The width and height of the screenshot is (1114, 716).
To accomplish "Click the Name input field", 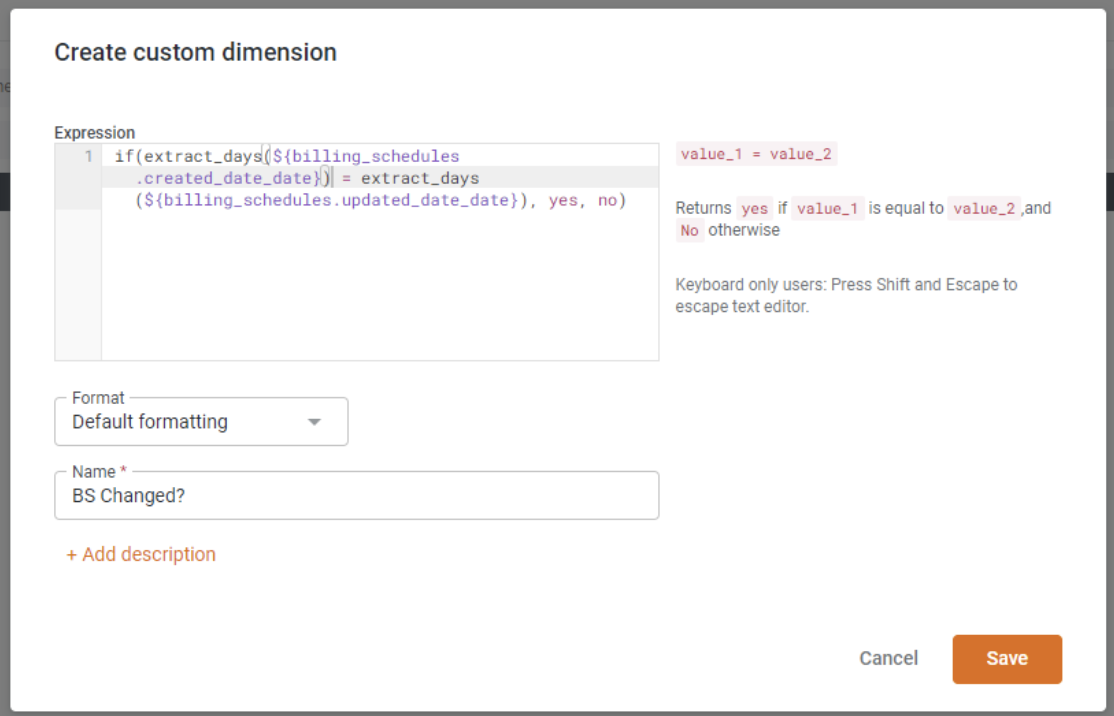I will (357, 495).
